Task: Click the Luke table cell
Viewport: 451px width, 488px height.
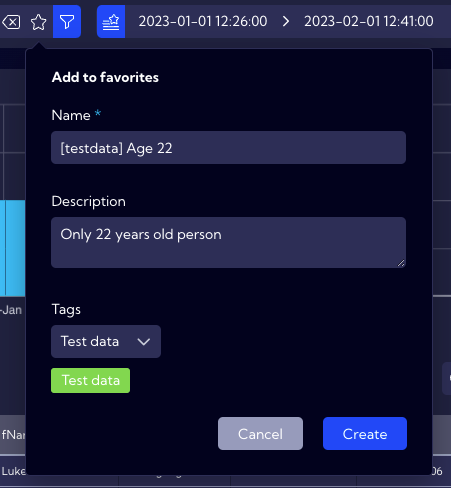Action: coord(13,471)
